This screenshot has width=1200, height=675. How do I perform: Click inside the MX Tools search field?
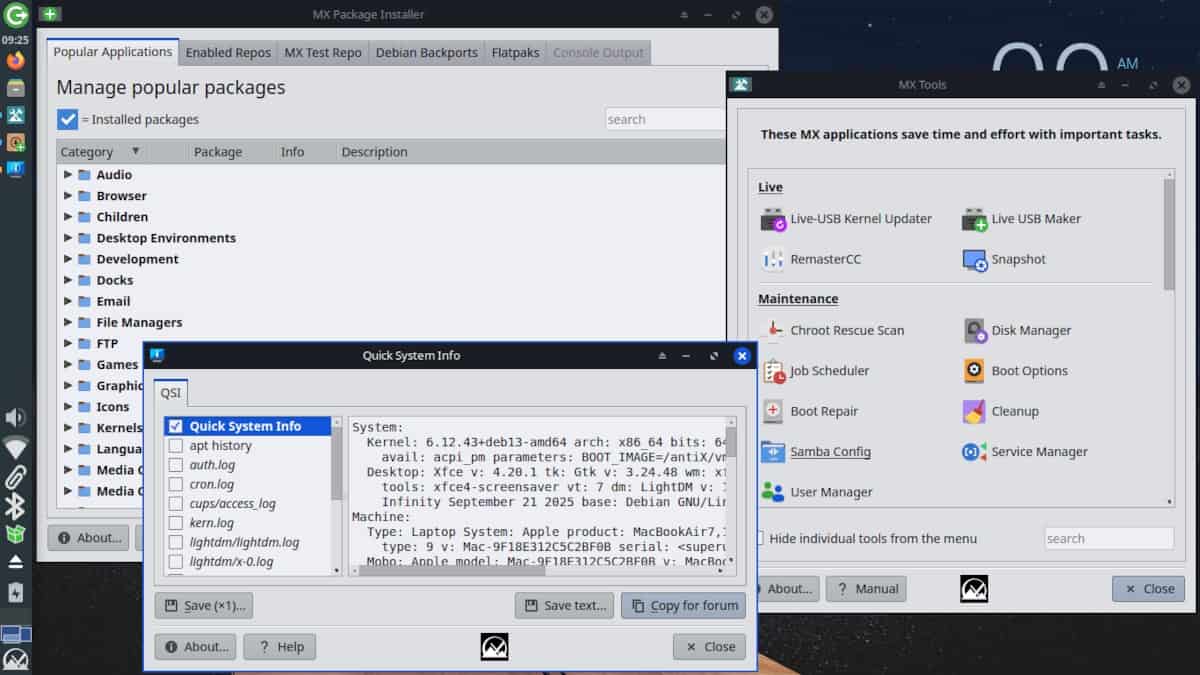click(1108, 538)
